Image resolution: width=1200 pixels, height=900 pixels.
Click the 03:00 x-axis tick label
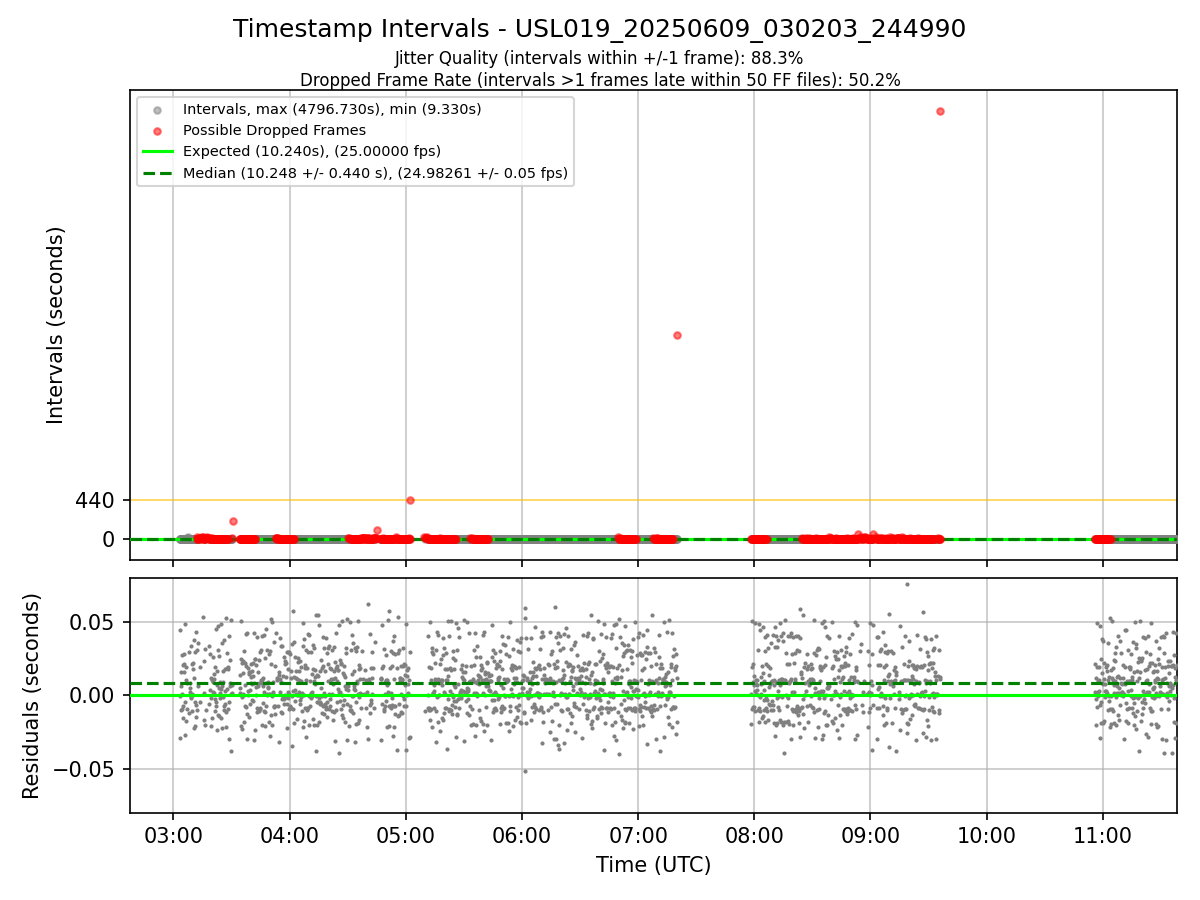173,834
